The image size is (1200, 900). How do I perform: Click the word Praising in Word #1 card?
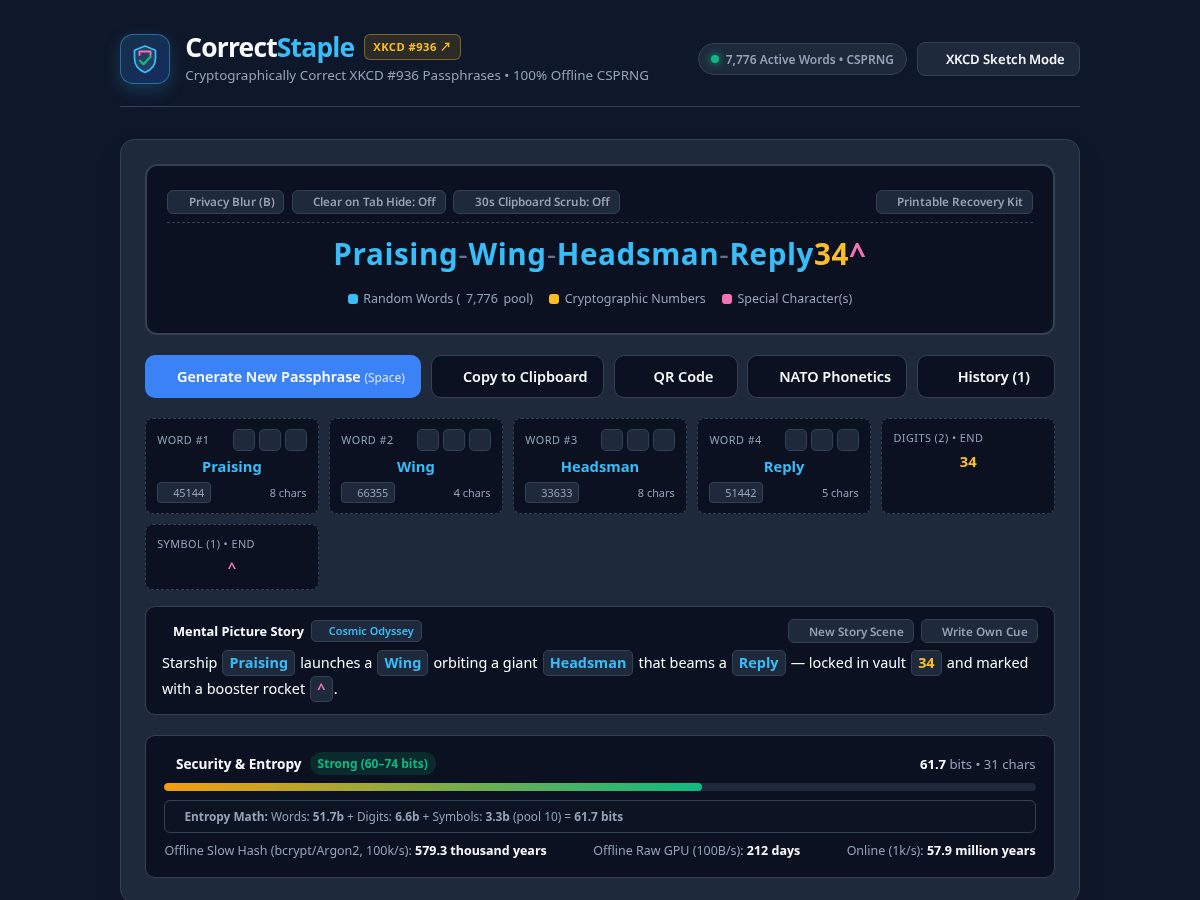(x=232, y=467)
